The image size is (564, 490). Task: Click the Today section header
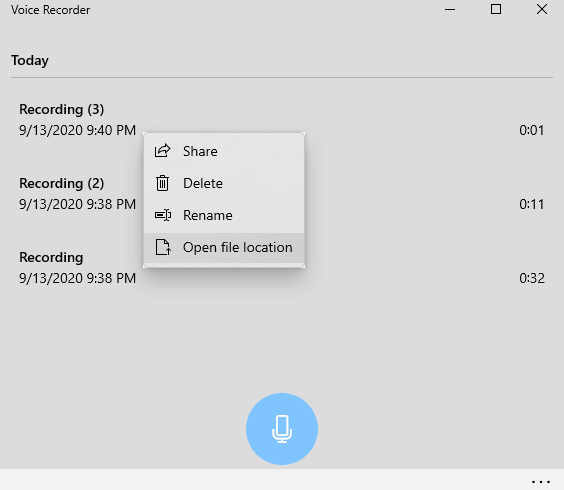[x=30, y=60]
